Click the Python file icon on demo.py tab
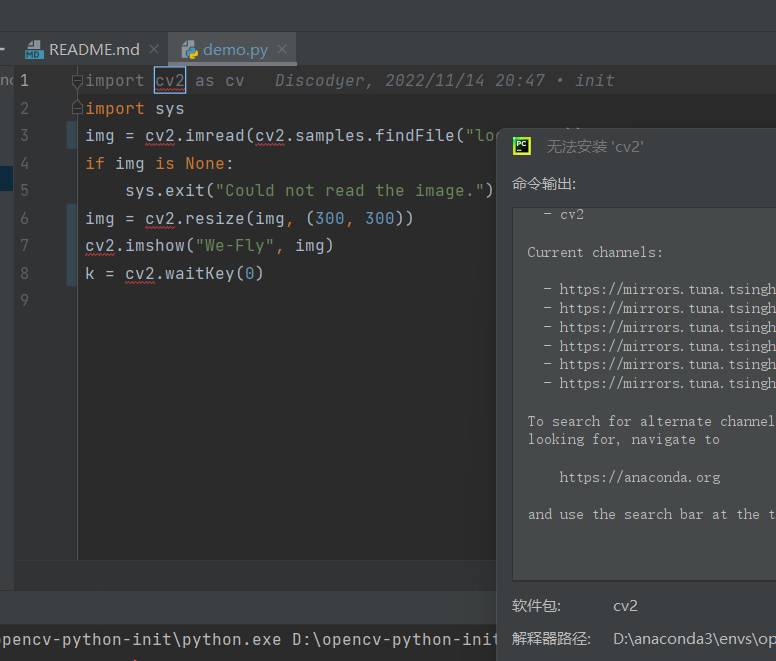The image size is (776, 661). point(189,49)
